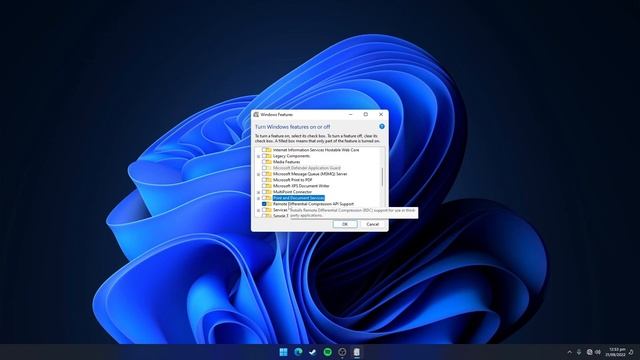Select the Legacy Components label
Screen dimensions: 640x360
[x=291, y=156]
